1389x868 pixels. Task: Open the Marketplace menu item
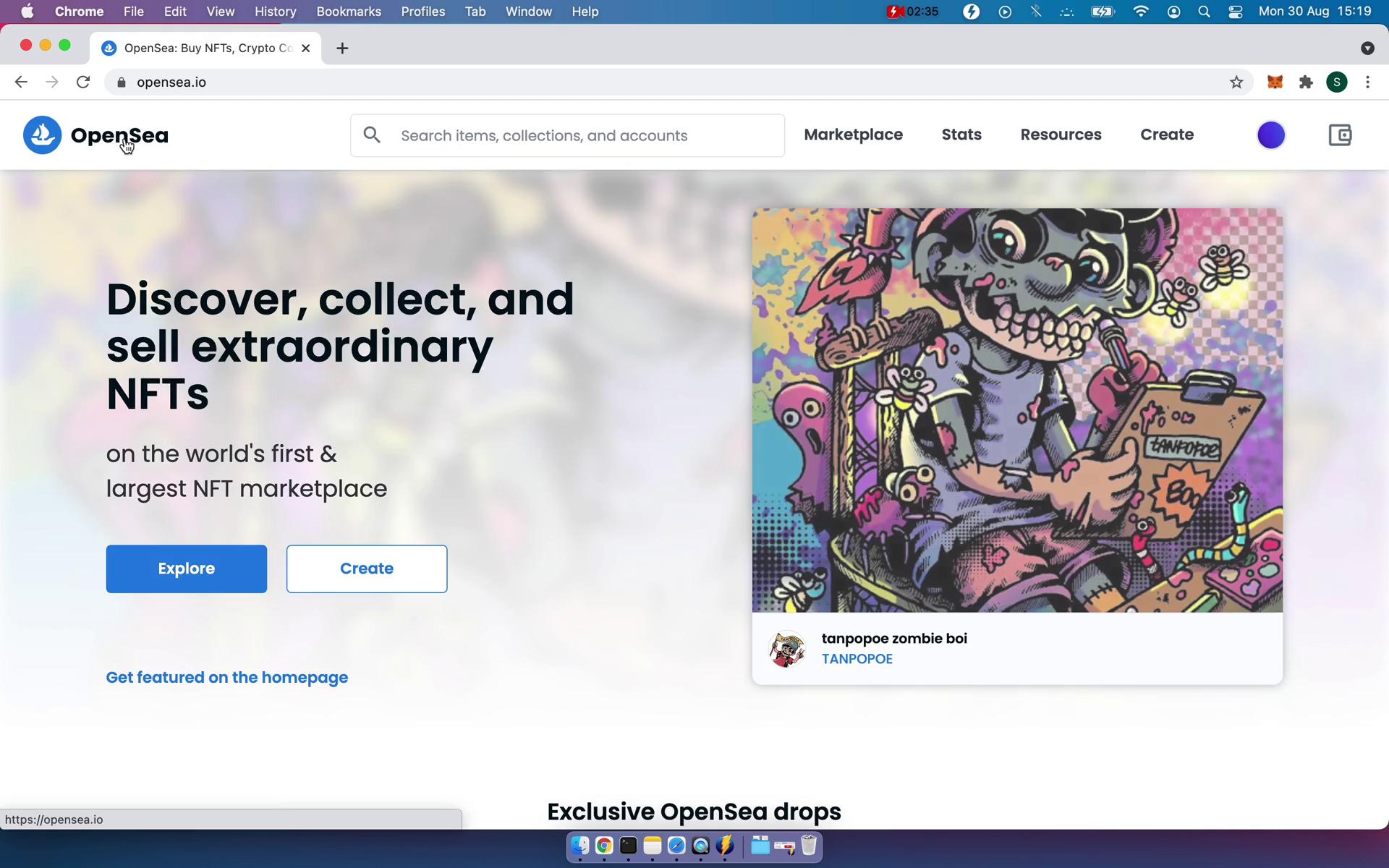click(x=853, y=134)
